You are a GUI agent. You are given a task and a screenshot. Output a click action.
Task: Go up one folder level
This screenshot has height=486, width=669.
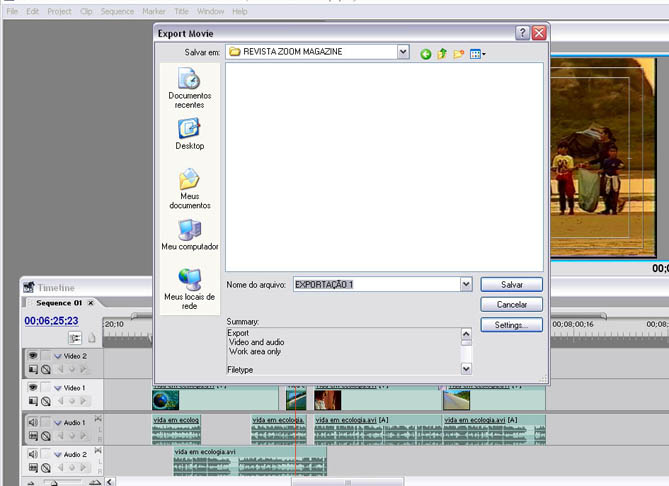click(442, 53)
